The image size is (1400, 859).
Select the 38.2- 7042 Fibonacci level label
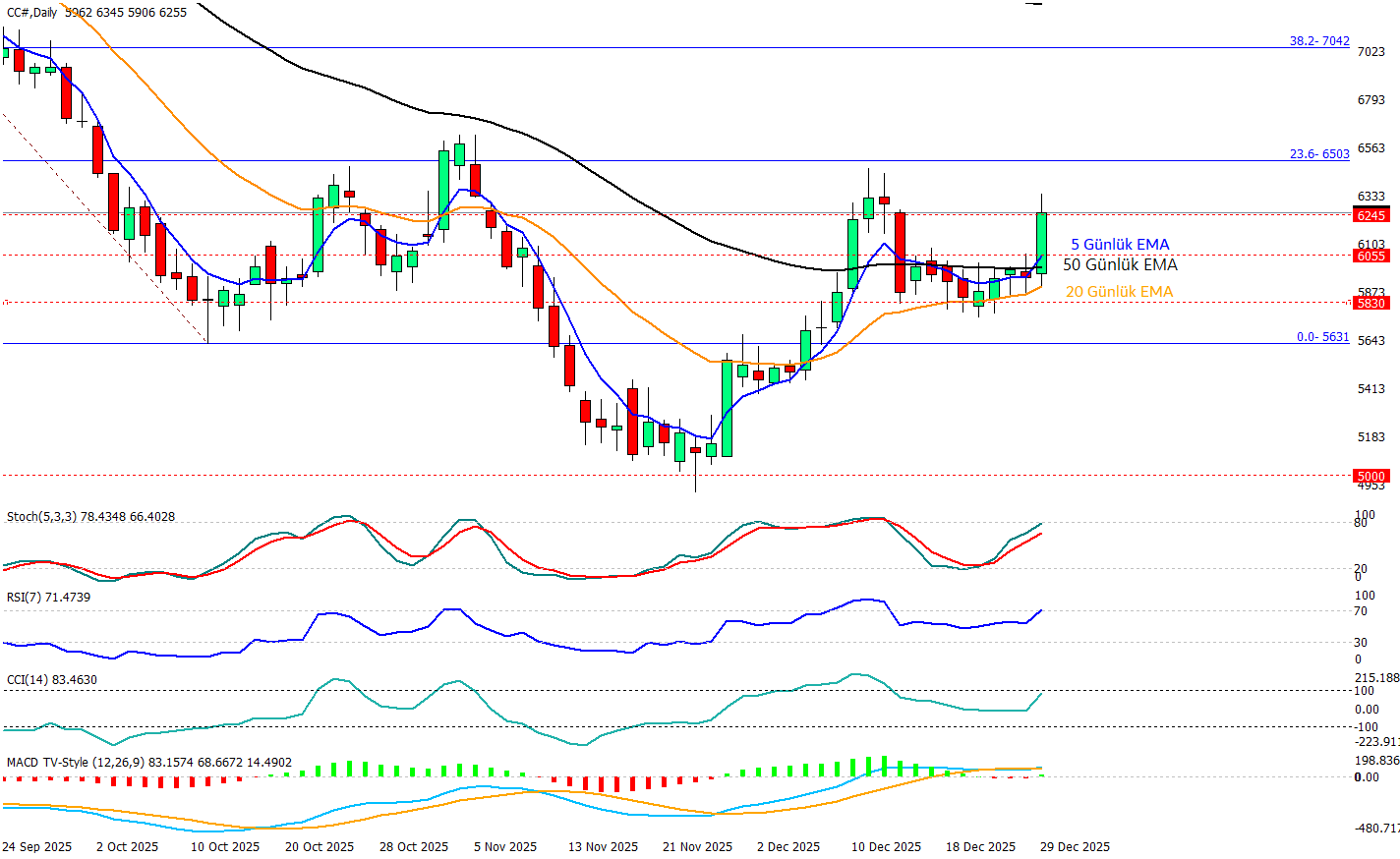[1319, 41]
